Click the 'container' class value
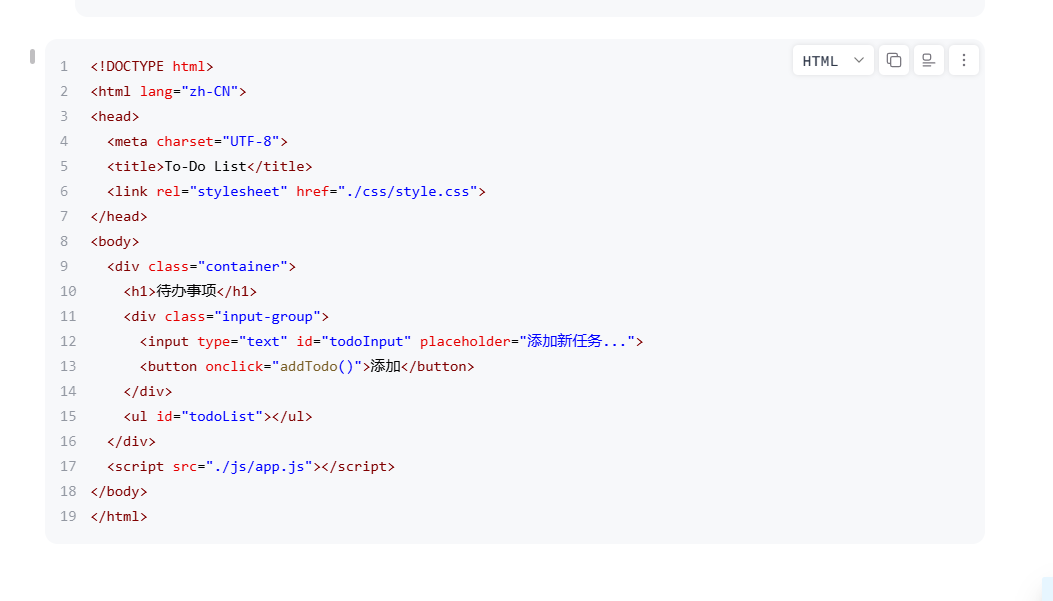This screenshot has height=601, width=1053. point(242,267)
